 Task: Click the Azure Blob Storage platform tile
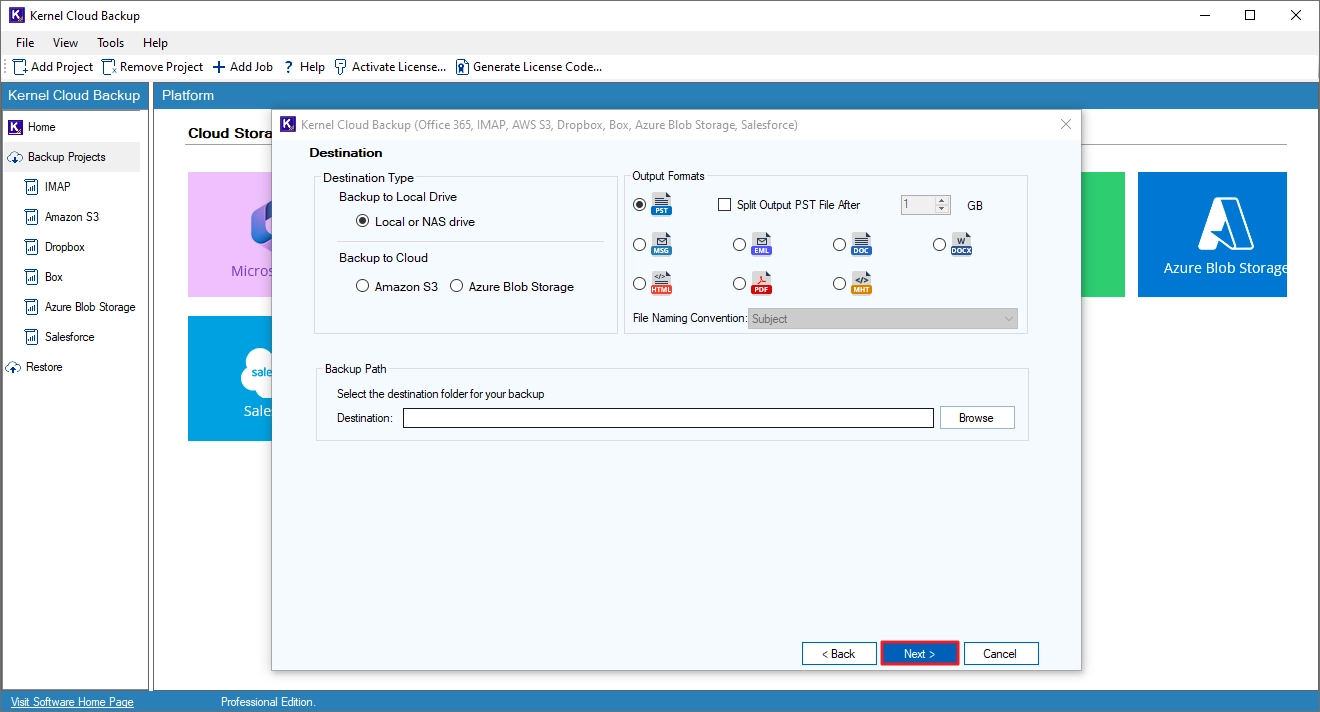1212,234
